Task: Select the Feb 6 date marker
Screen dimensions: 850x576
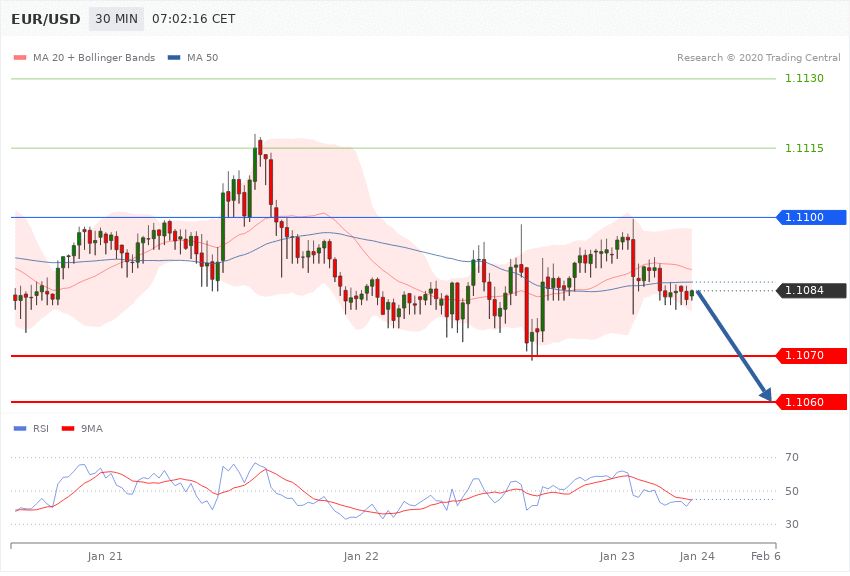Action: [765, 555]
